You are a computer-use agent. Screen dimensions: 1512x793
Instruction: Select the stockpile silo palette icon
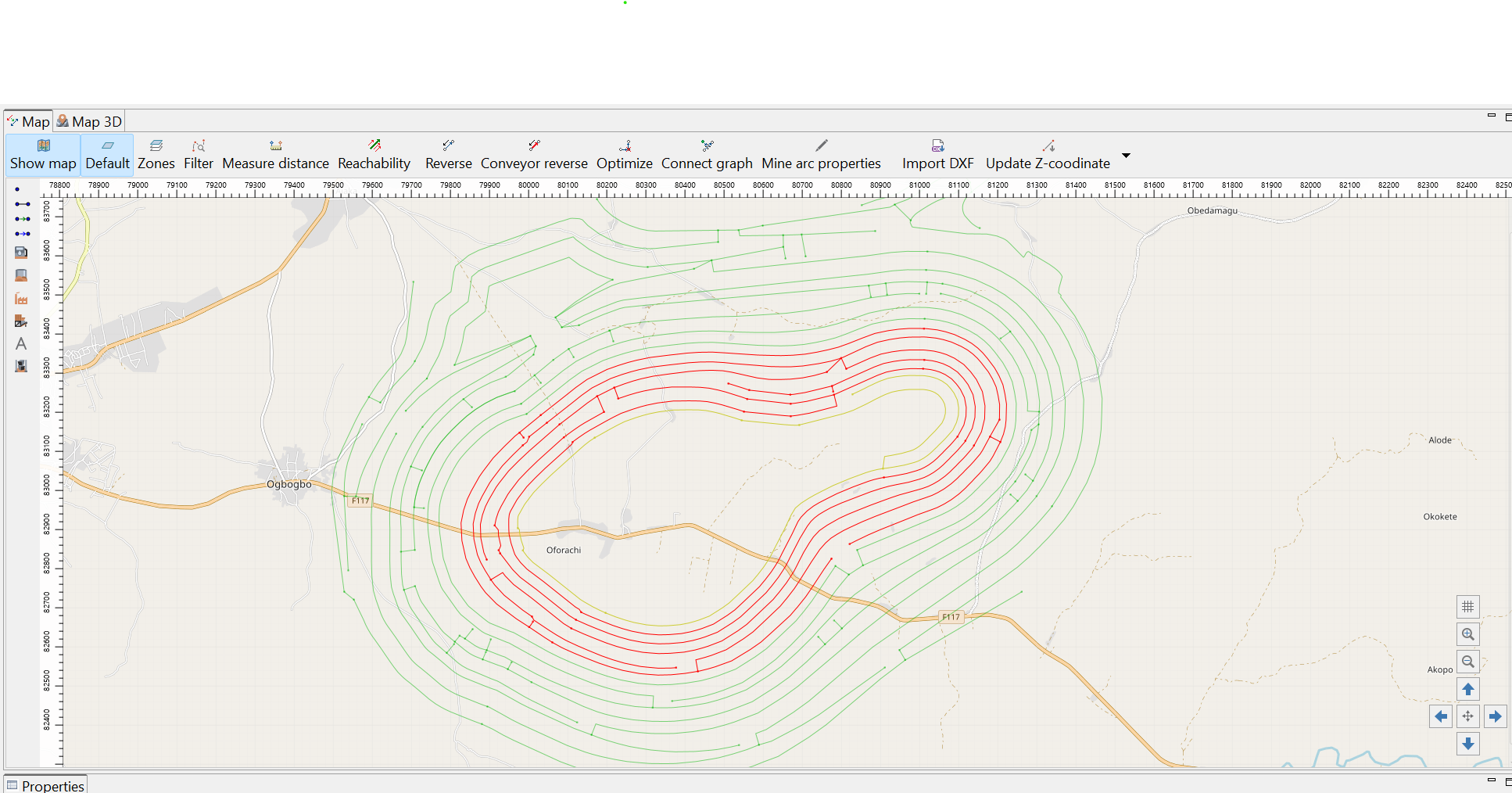(x=21, y=275)
